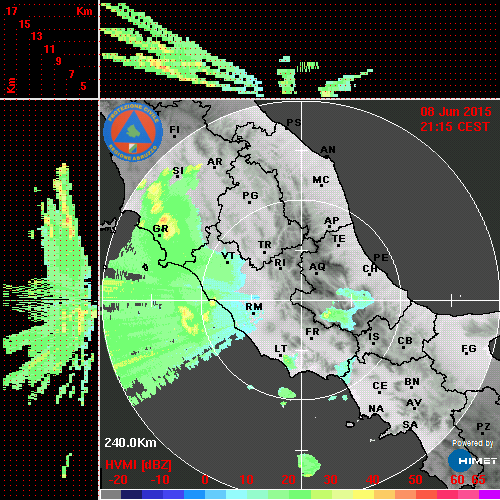Click the LT city label
The height and width of the screenshot is (500, 500).
click(x=281, y=349)
